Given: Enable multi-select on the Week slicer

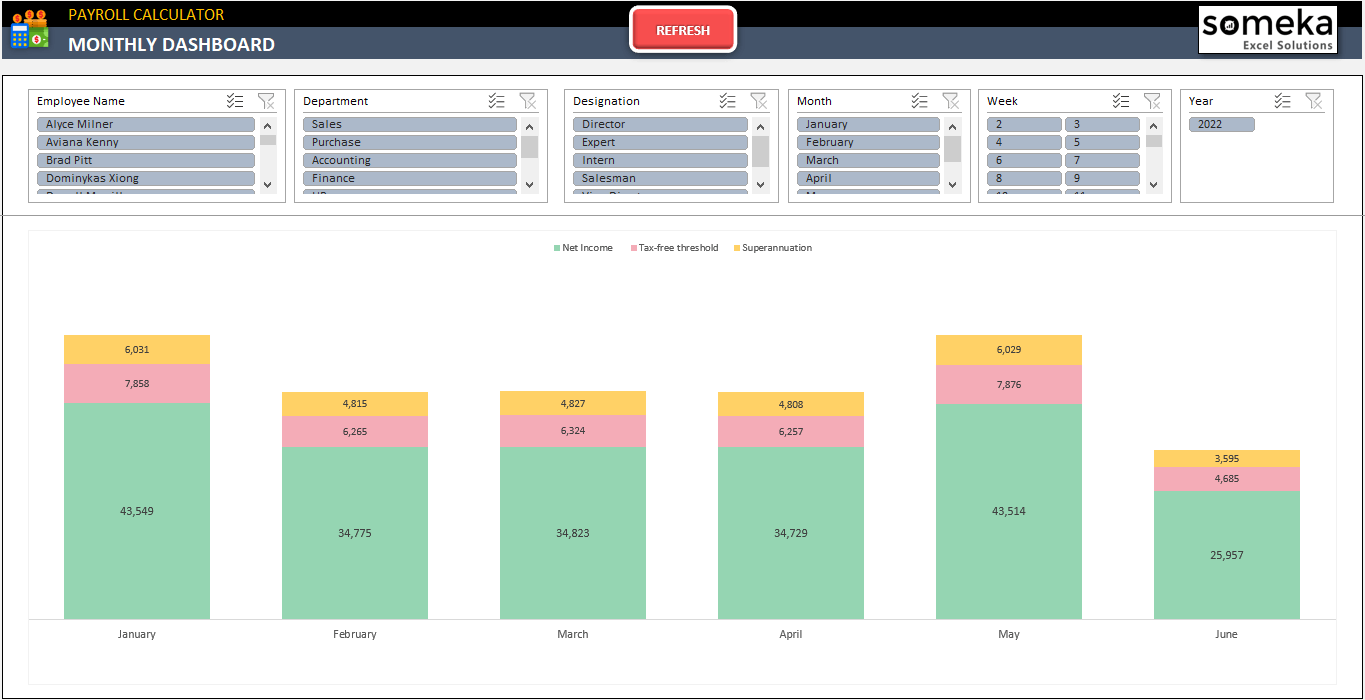Looking at the screenshot, I should [x=1120, y=100].
